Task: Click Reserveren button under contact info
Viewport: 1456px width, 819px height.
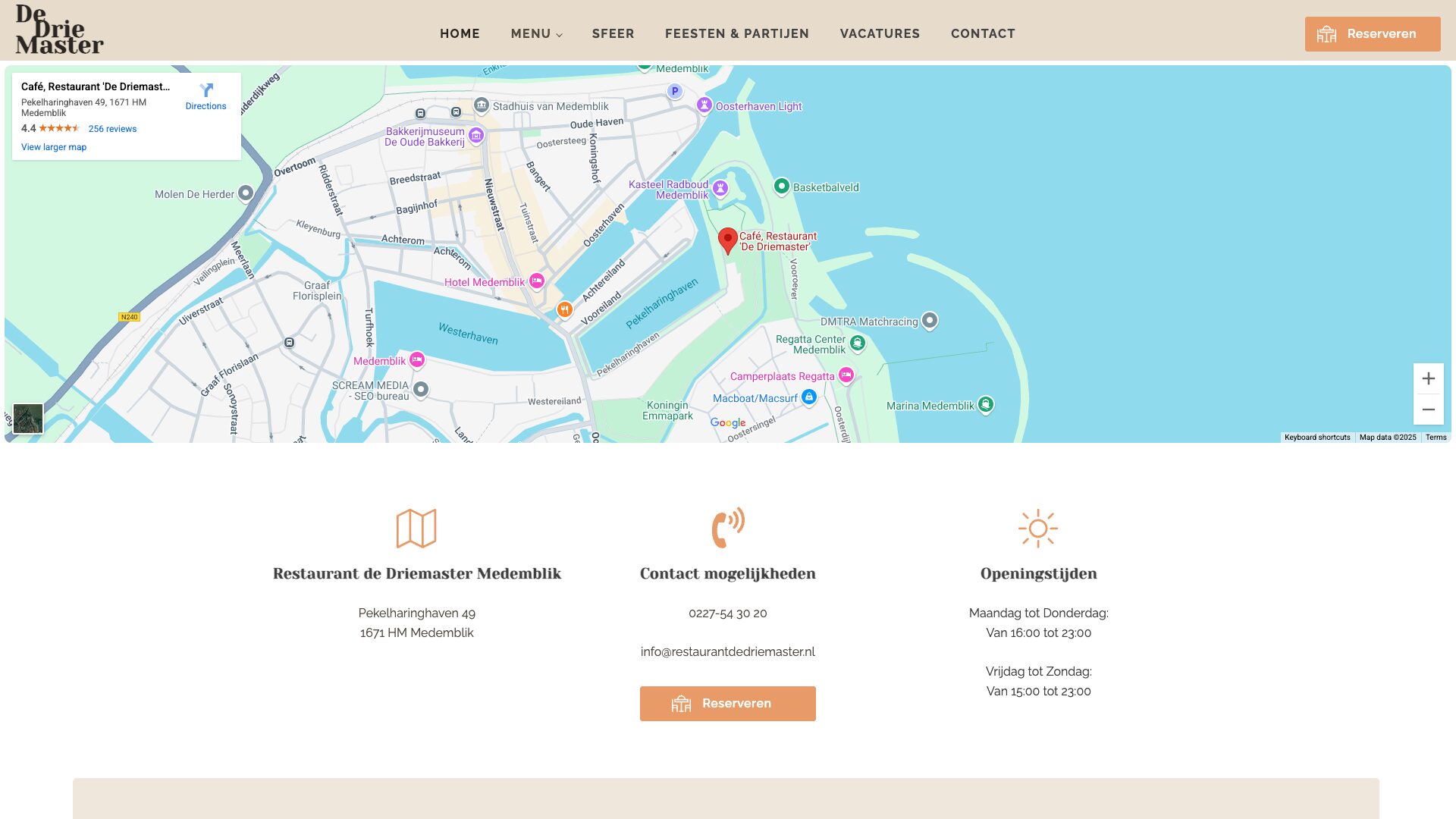Action: [727, 703]
